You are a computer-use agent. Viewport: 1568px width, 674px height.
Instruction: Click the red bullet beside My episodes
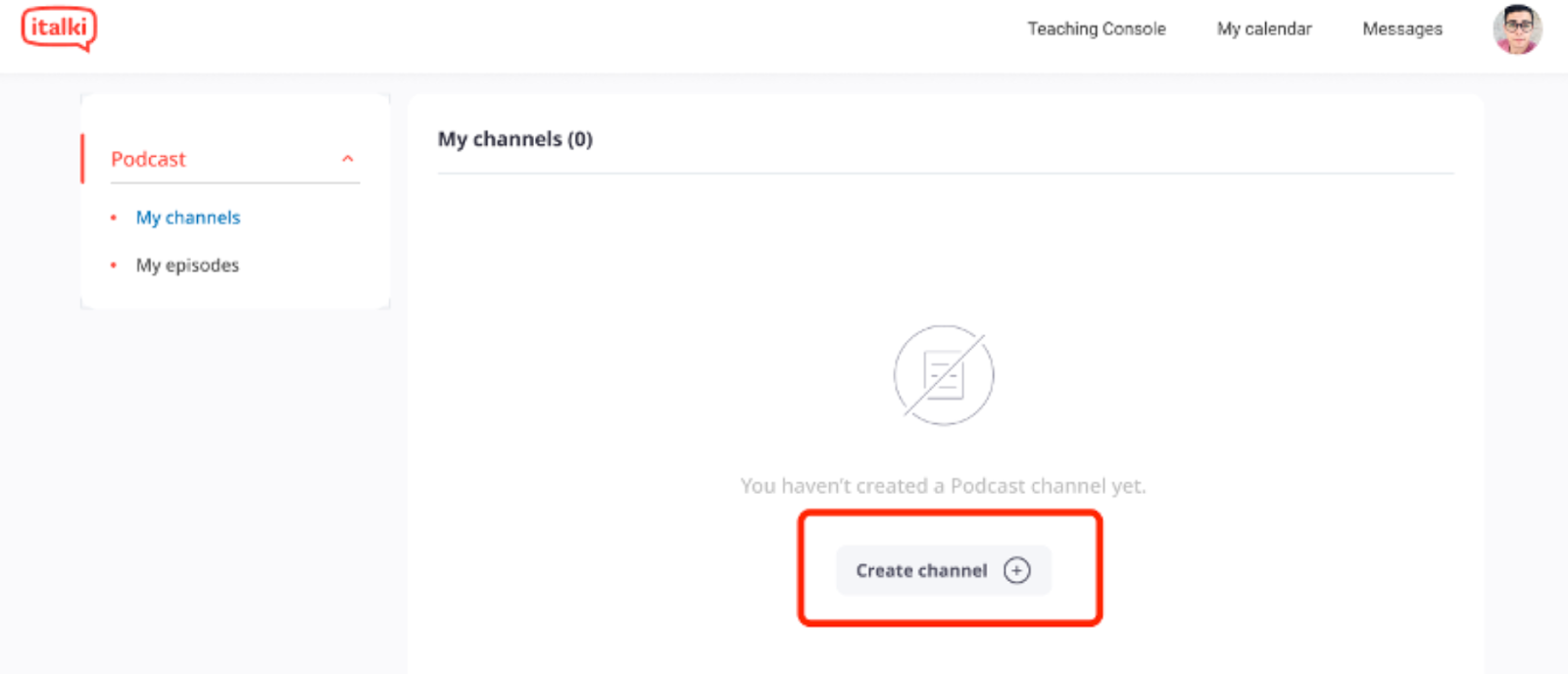(114, 265)
